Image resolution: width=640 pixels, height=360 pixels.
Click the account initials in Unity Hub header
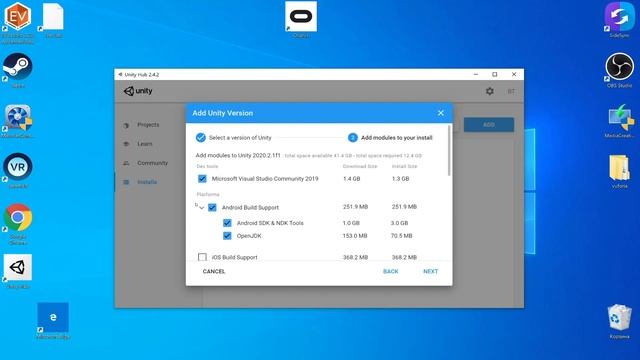pyautogui.click(x=511, y=91)
